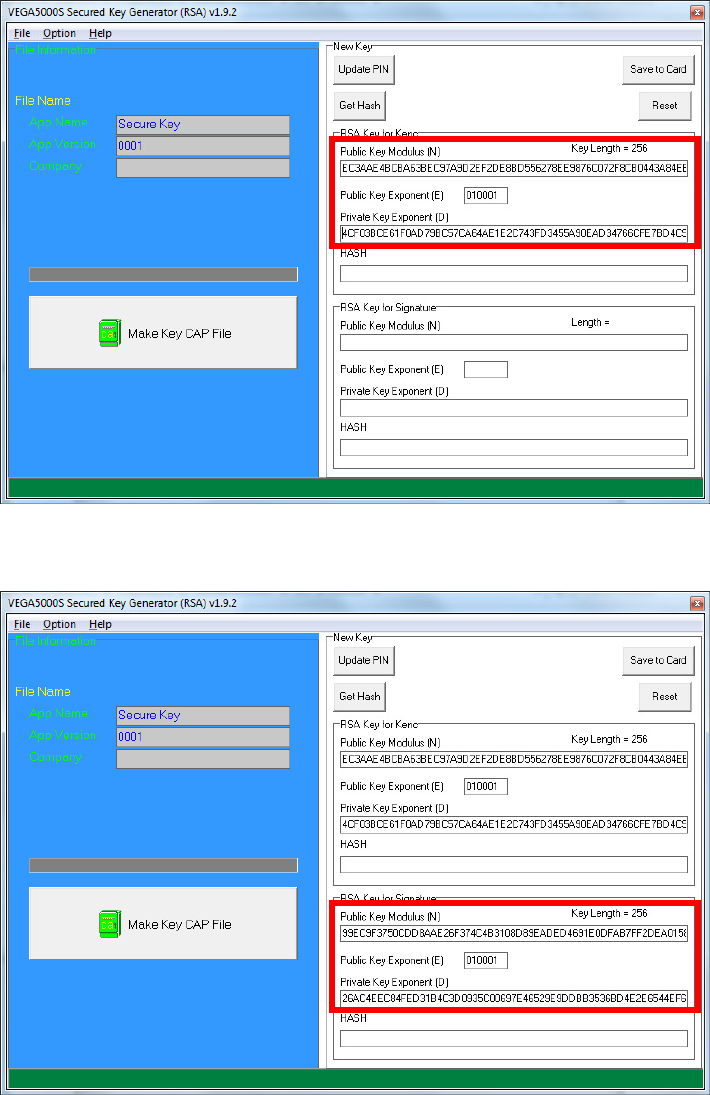Click Update PIN in the top window
The height and width of the screenshot is (1095, 710).
coord(364,69)
